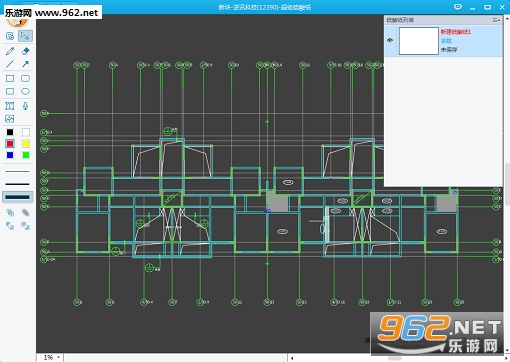Click the bring to front icon
Image resolution: width=510 pixels, height=362 pixels.
10,212
